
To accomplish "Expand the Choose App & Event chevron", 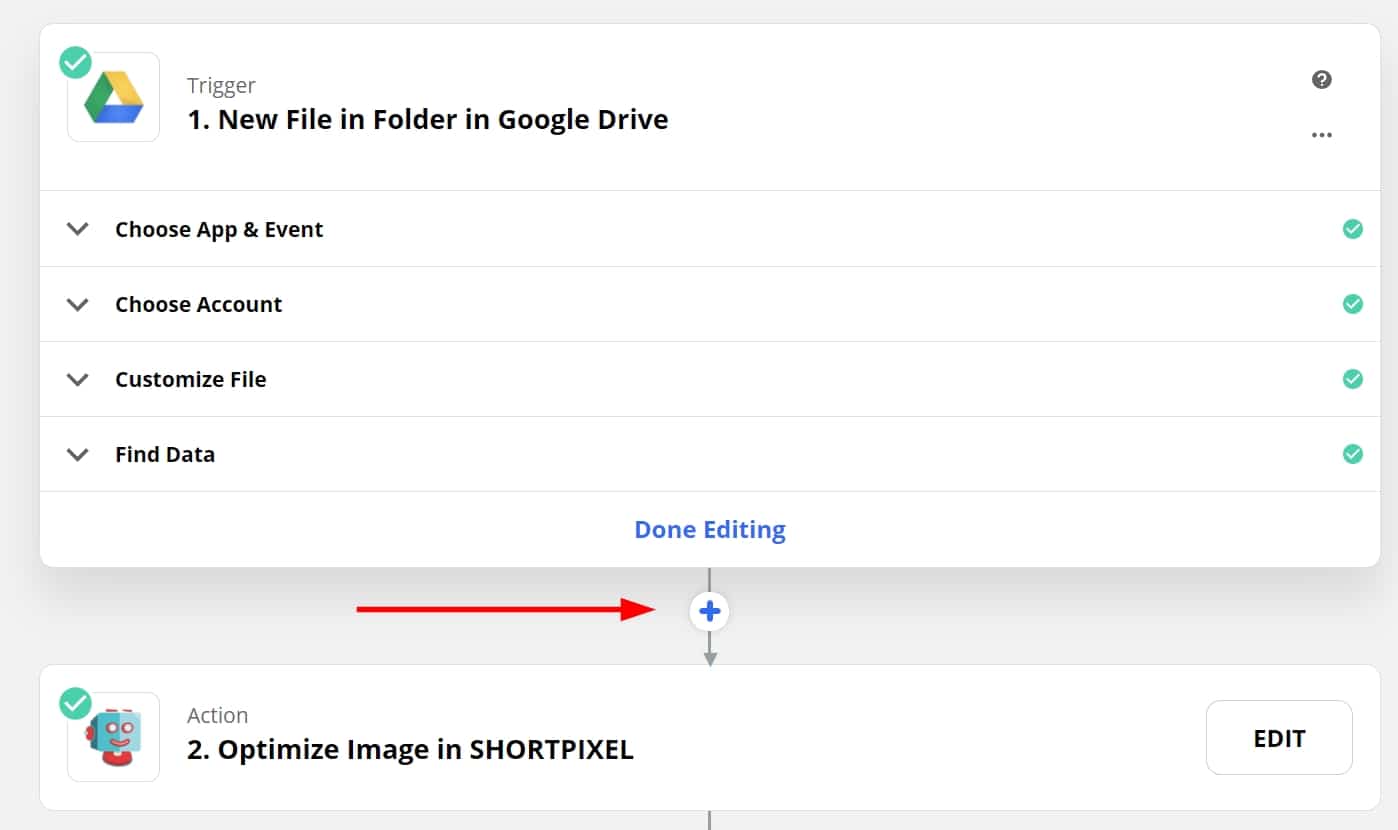I will tap(77, 229).
